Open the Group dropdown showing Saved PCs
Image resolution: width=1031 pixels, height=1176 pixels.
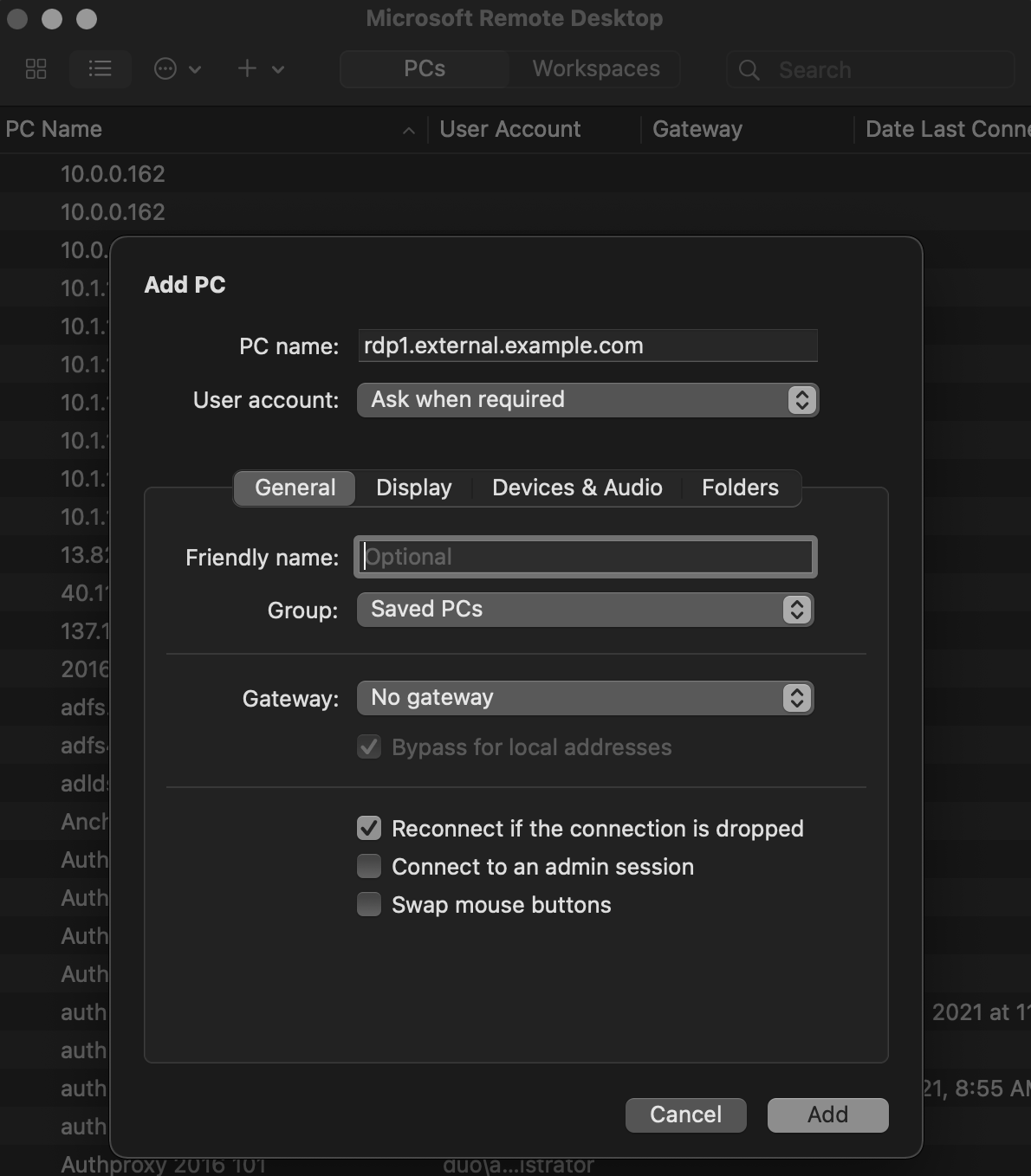click(585, 610)
